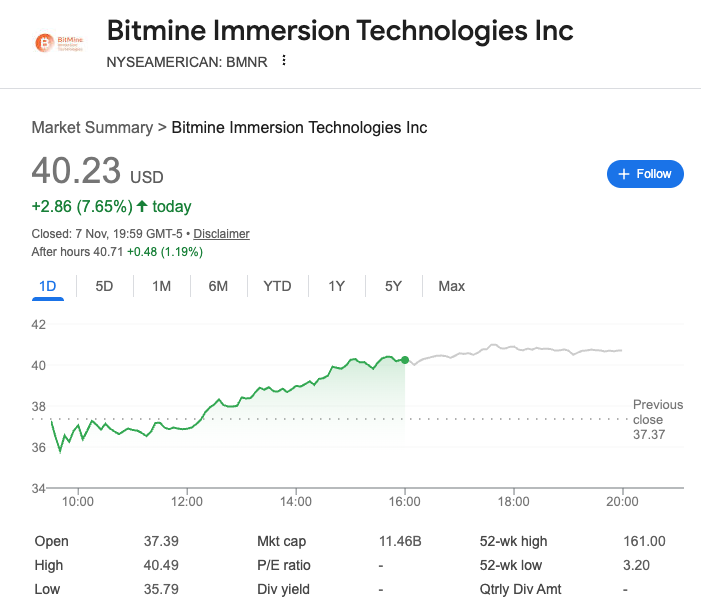The image size is (701, 609).
Task: Click the 52-wk high value 161.00
Action: 645,542
